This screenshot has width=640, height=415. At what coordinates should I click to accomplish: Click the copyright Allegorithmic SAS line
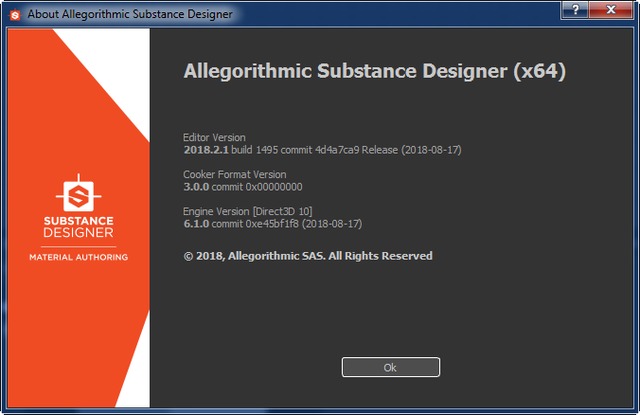[x=308, y=256]
